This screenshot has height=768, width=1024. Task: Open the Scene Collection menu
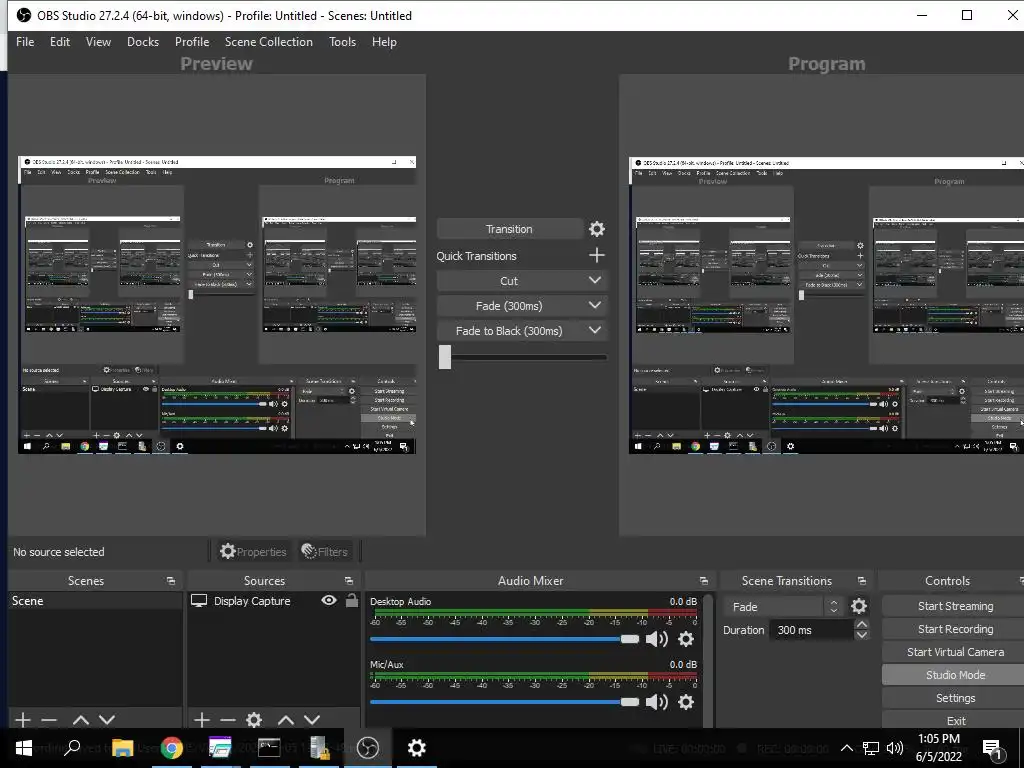click(x=268, y=42)
